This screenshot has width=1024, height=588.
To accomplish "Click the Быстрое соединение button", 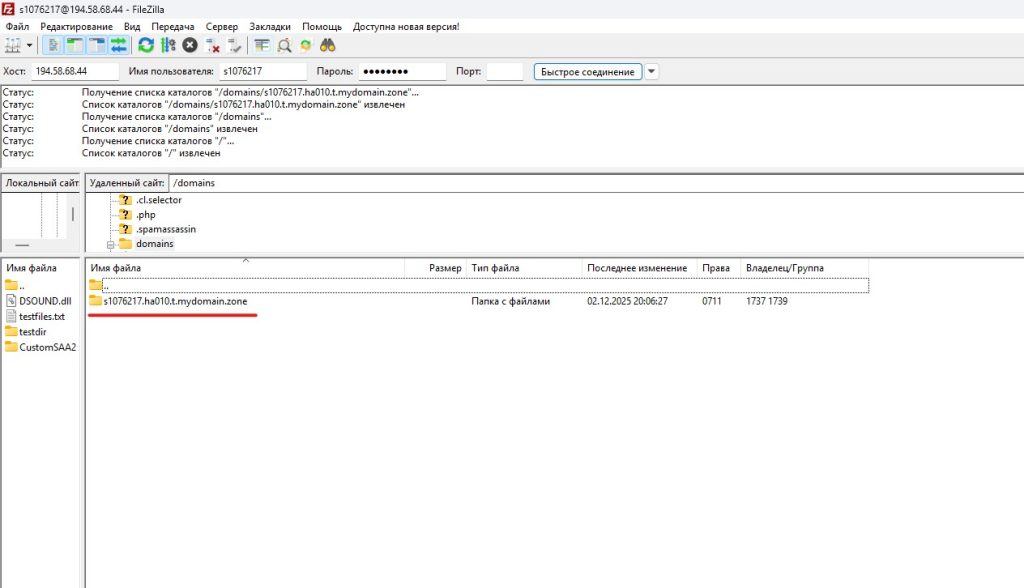I will (587, 72).
